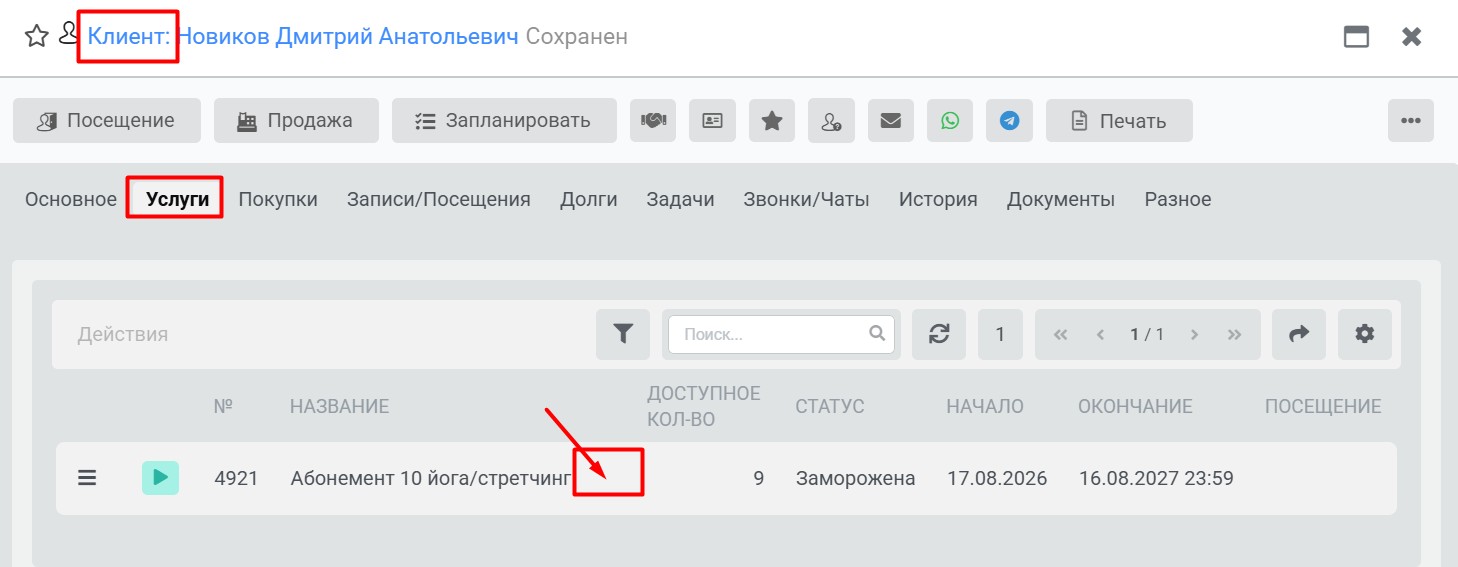Open row menu for subscription 4921

coord(87,478)
